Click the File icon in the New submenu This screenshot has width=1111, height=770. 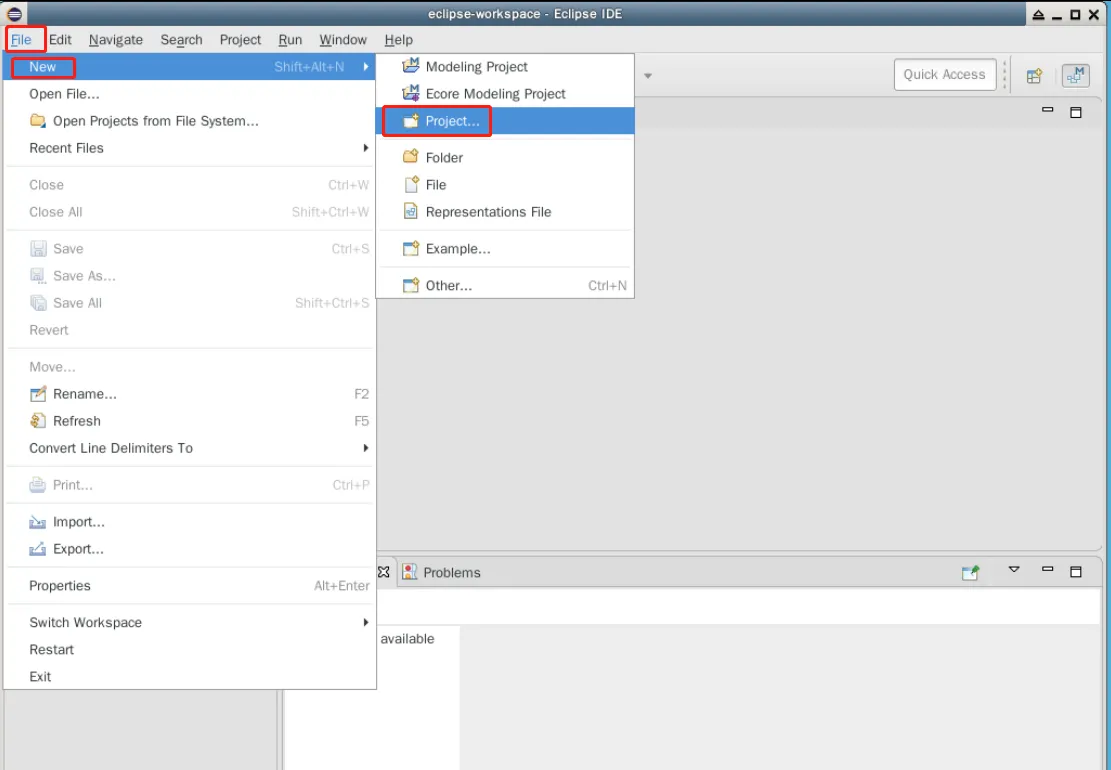point(411,184)
